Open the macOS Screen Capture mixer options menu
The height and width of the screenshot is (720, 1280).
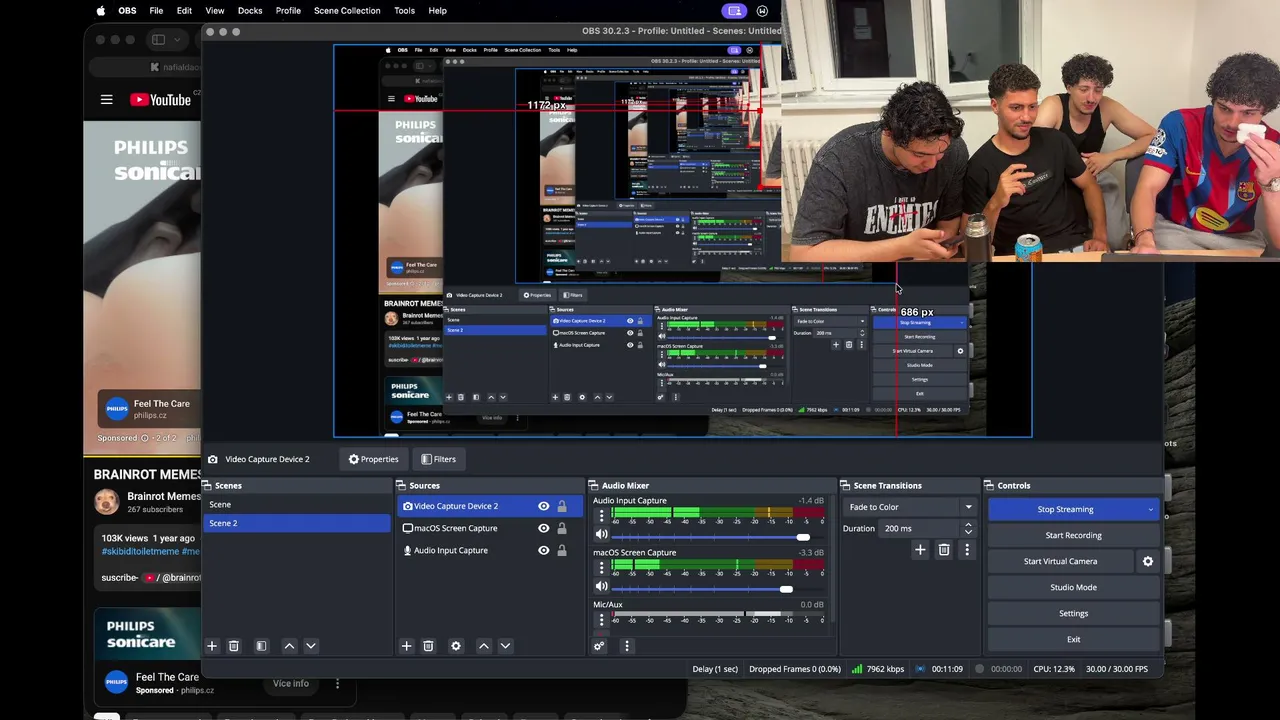[x=601, y=568]
